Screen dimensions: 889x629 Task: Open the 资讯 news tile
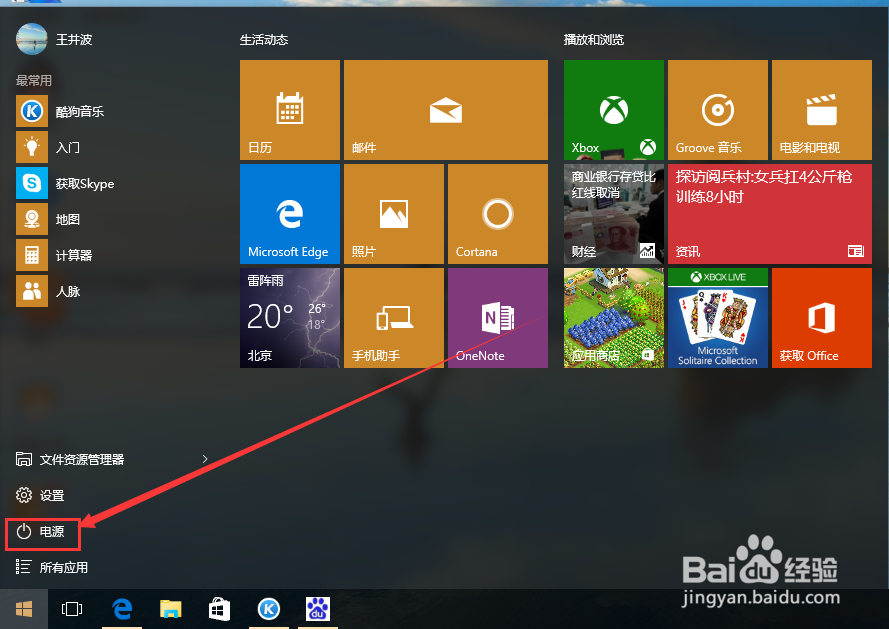coord(770,214)
